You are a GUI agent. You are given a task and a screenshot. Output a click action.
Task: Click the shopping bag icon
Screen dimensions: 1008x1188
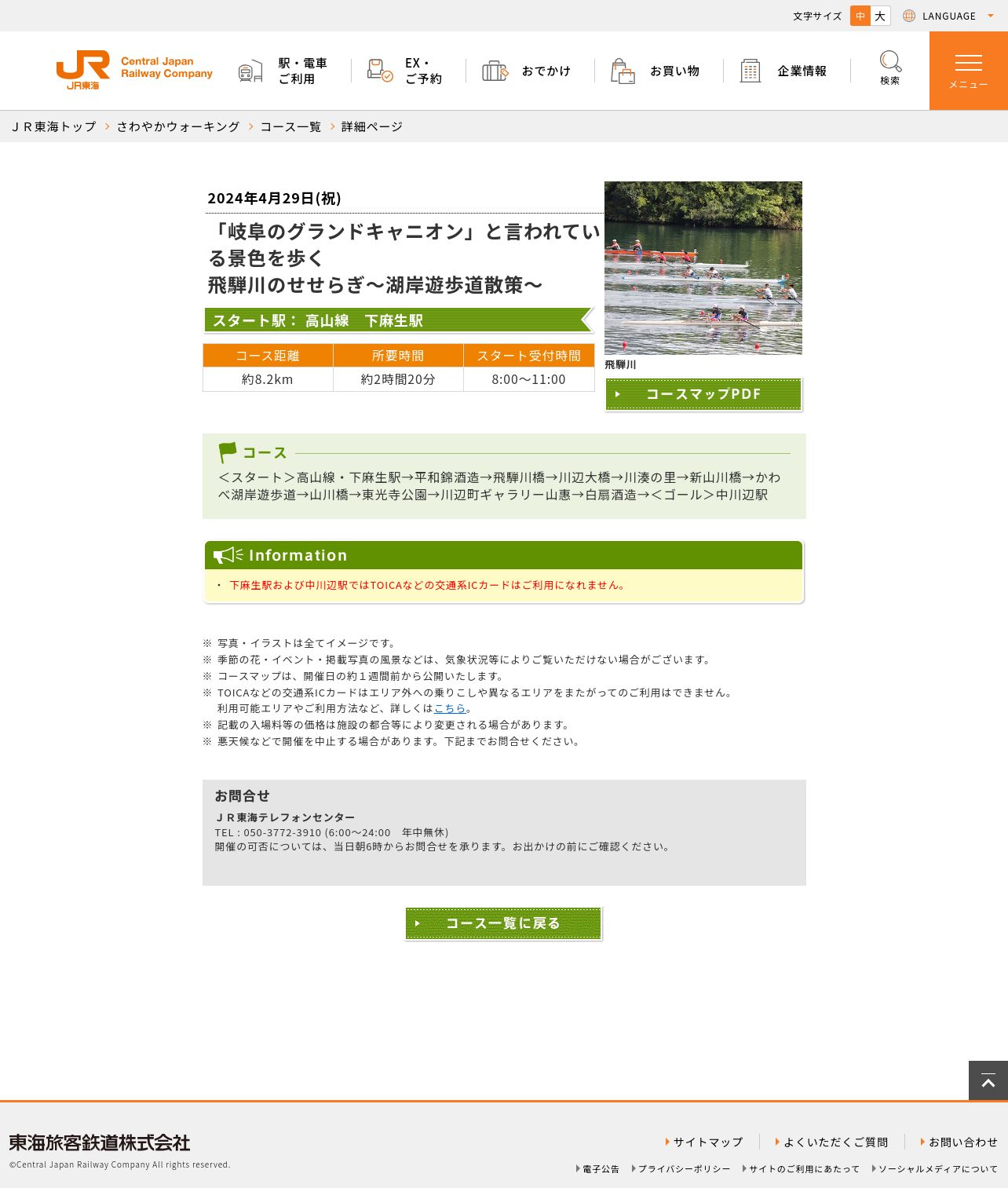pos(623,71)
